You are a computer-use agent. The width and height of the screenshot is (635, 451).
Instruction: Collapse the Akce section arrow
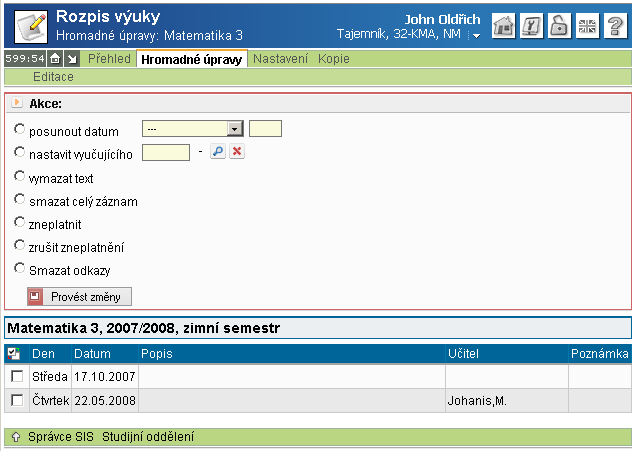(17, 103)
